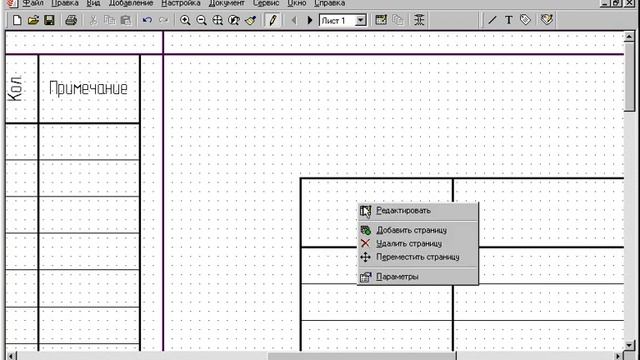Toggle the pencil edit mode button
640x360 pixels.
tap(273, 20)
